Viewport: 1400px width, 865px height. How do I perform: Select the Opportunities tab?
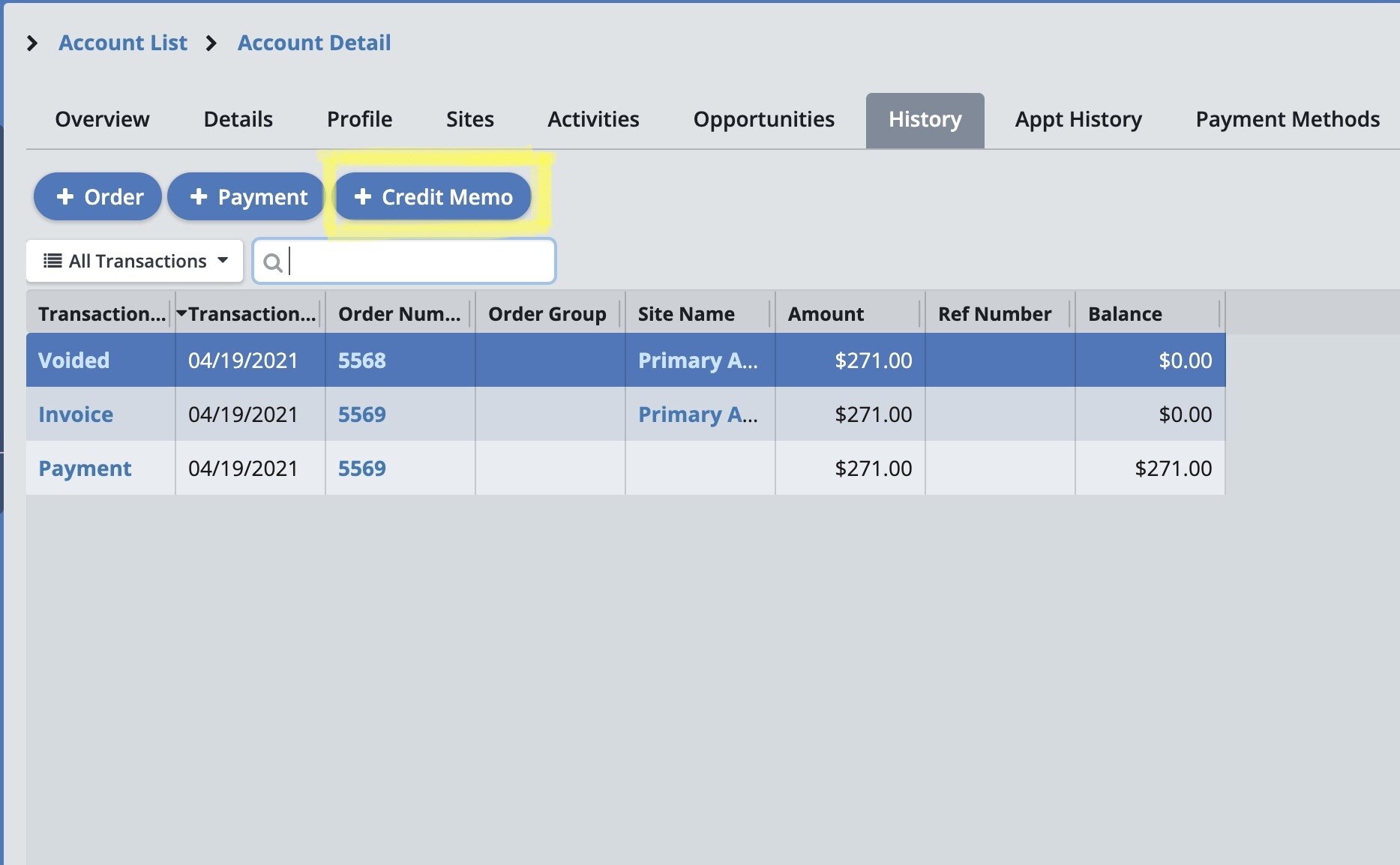[x=763, y=119]
